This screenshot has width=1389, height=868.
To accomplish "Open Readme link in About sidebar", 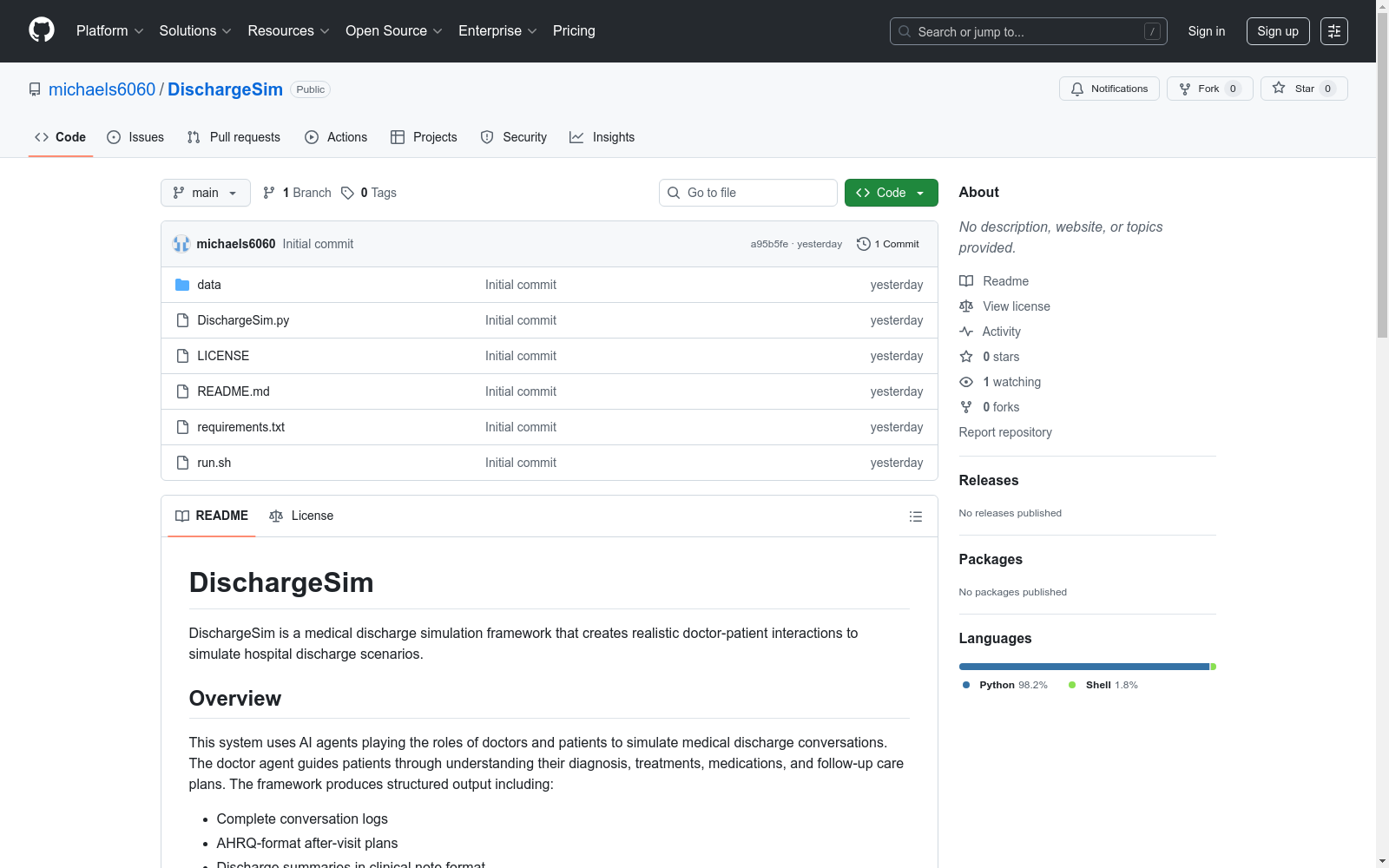I will (x=994, y=281).
